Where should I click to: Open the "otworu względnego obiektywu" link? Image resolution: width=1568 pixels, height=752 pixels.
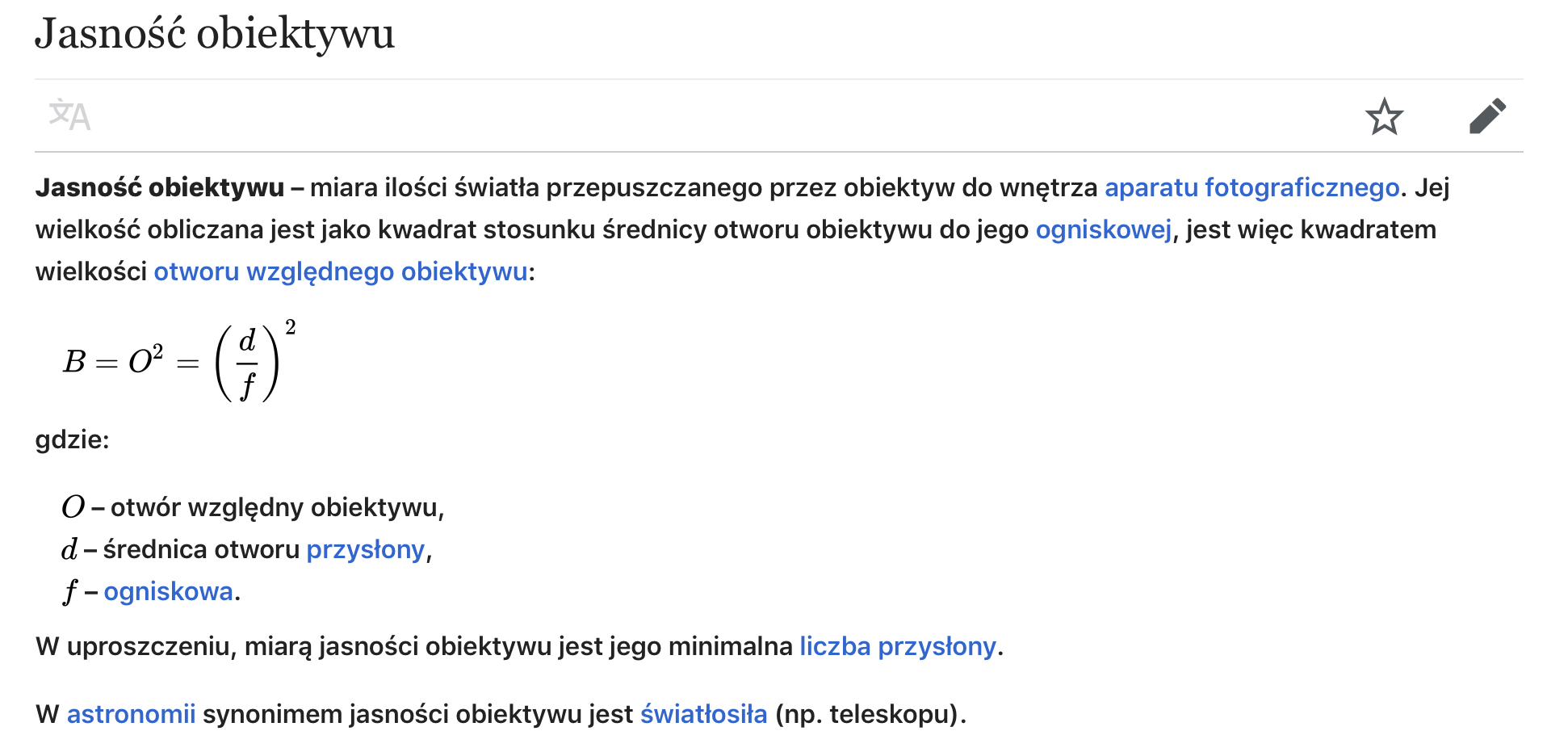coord(341,271)
